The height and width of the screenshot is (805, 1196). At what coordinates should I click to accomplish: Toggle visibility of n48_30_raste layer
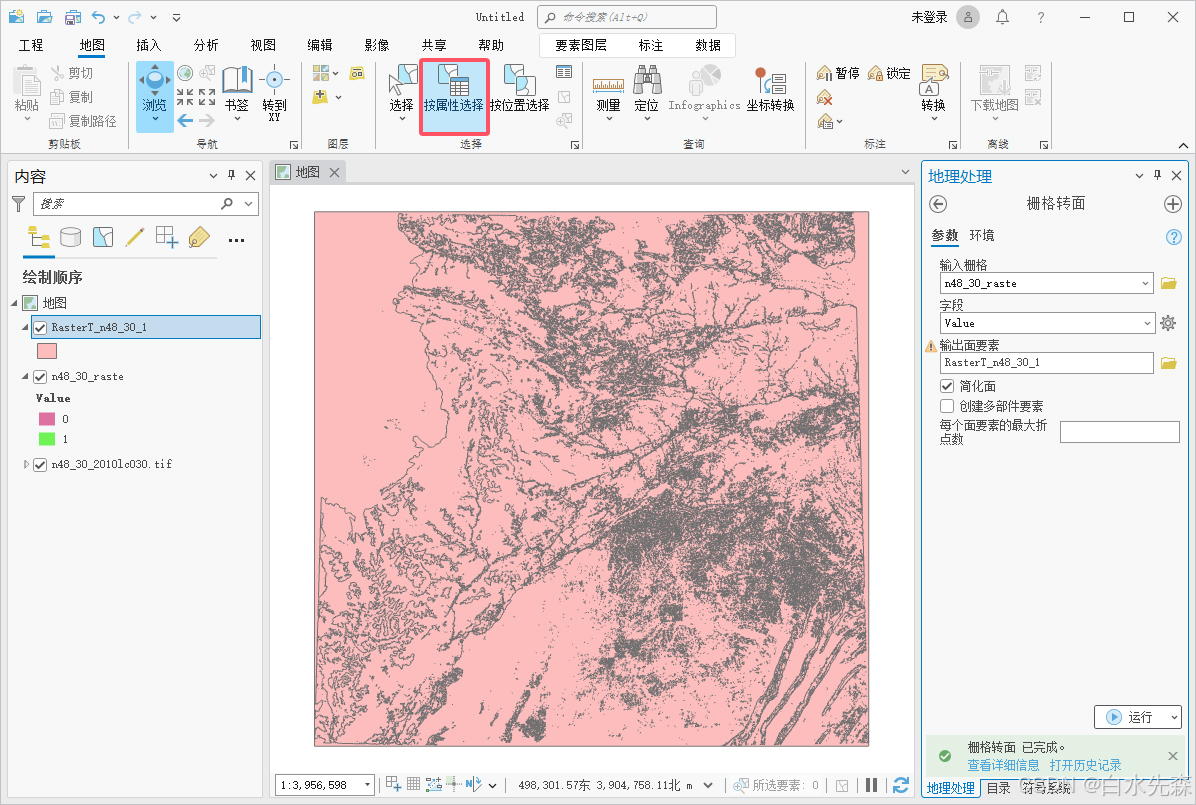coord(41,377)
